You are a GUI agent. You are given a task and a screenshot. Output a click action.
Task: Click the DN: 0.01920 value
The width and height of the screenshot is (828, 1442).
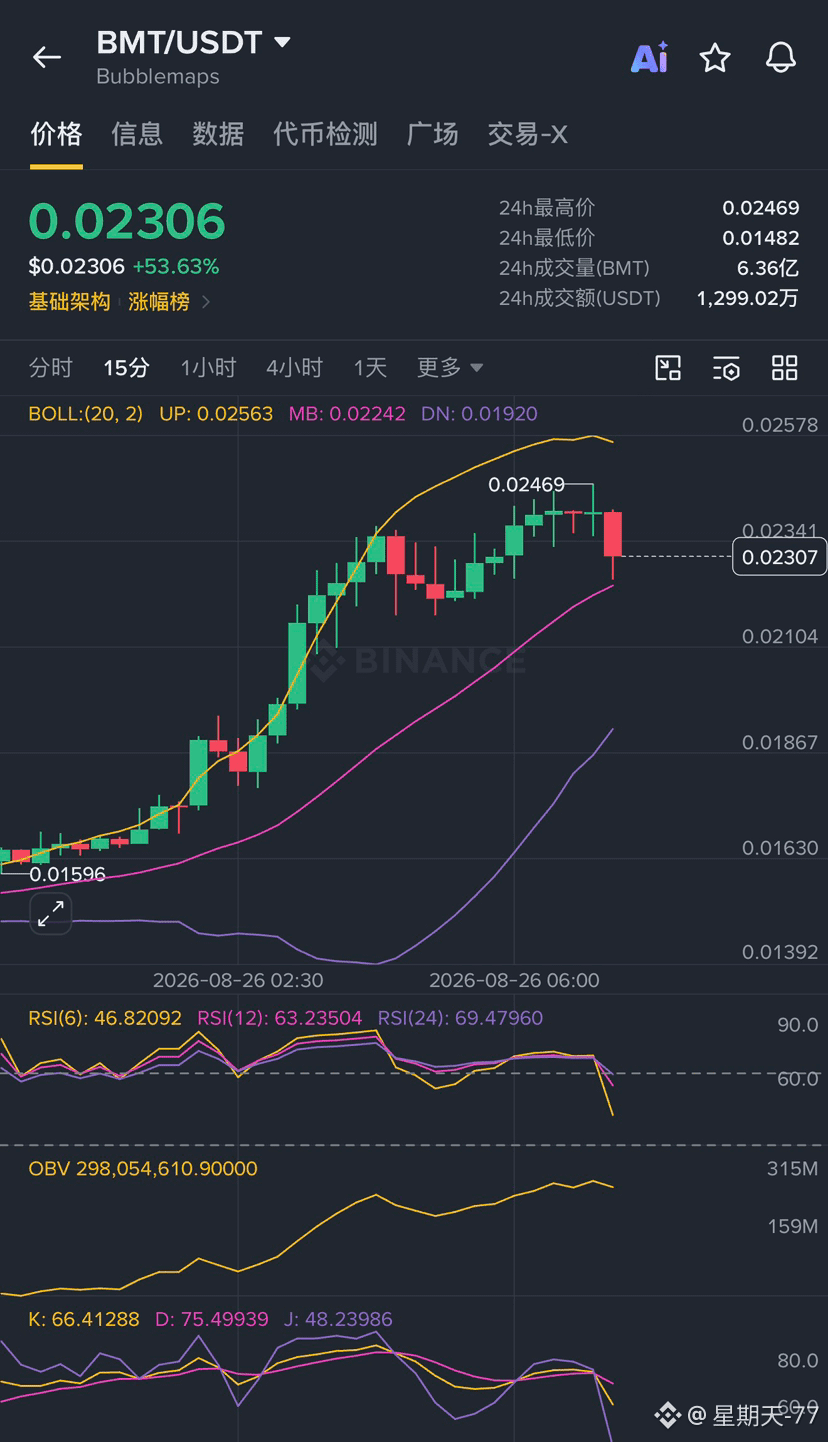point(479,413)
